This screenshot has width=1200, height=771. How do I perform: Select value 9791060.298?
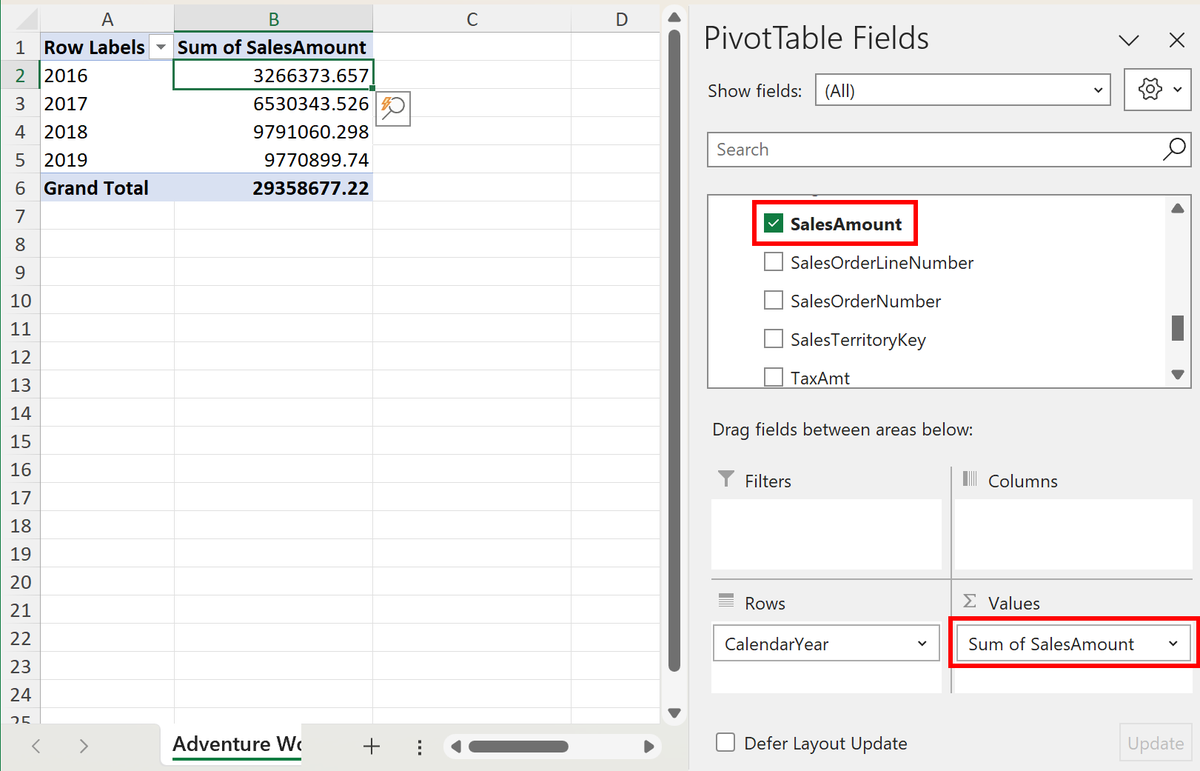pyautogui.click(x=273, y=131)
